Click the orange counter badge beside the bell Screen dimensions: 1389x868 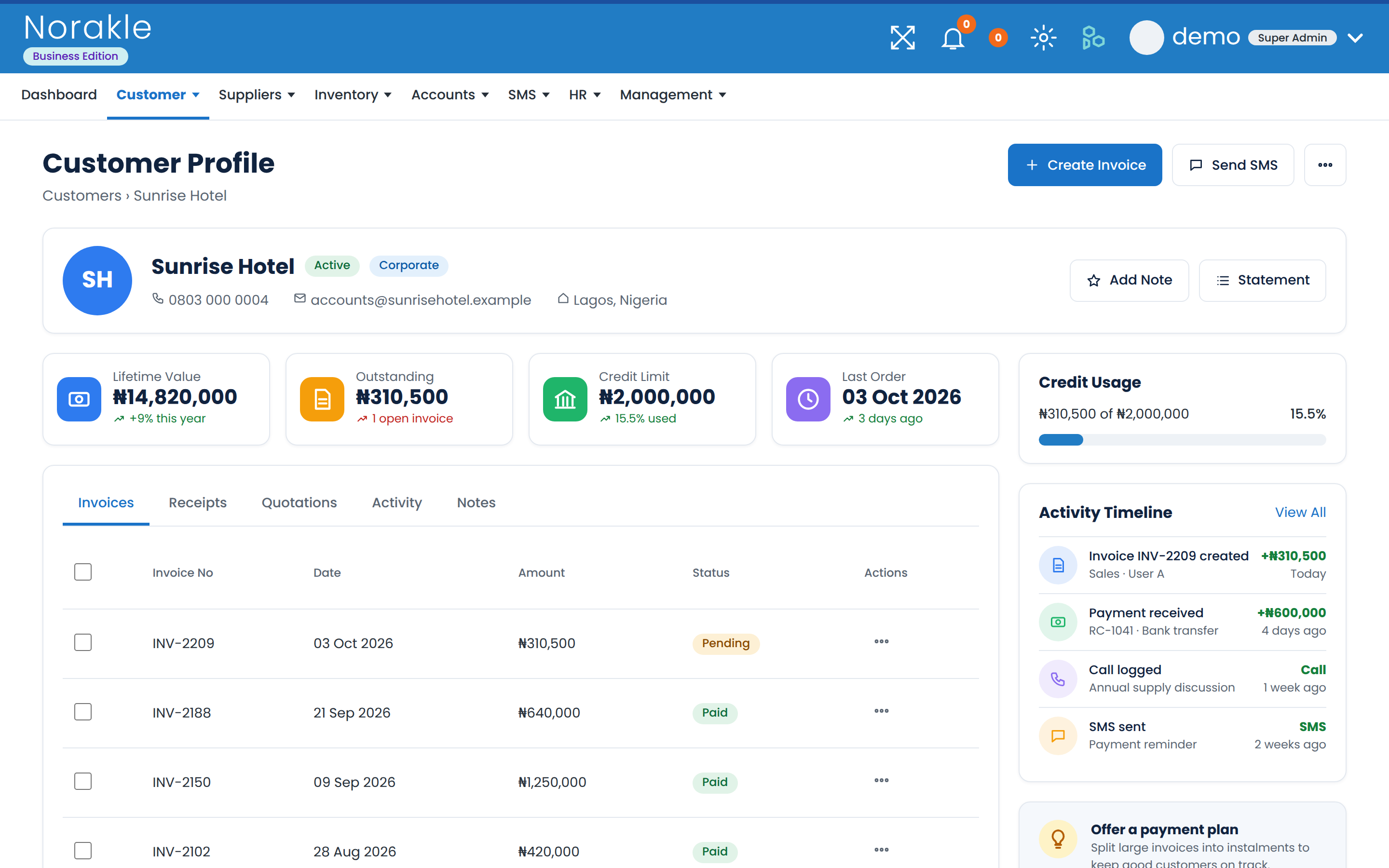point(998,38)
